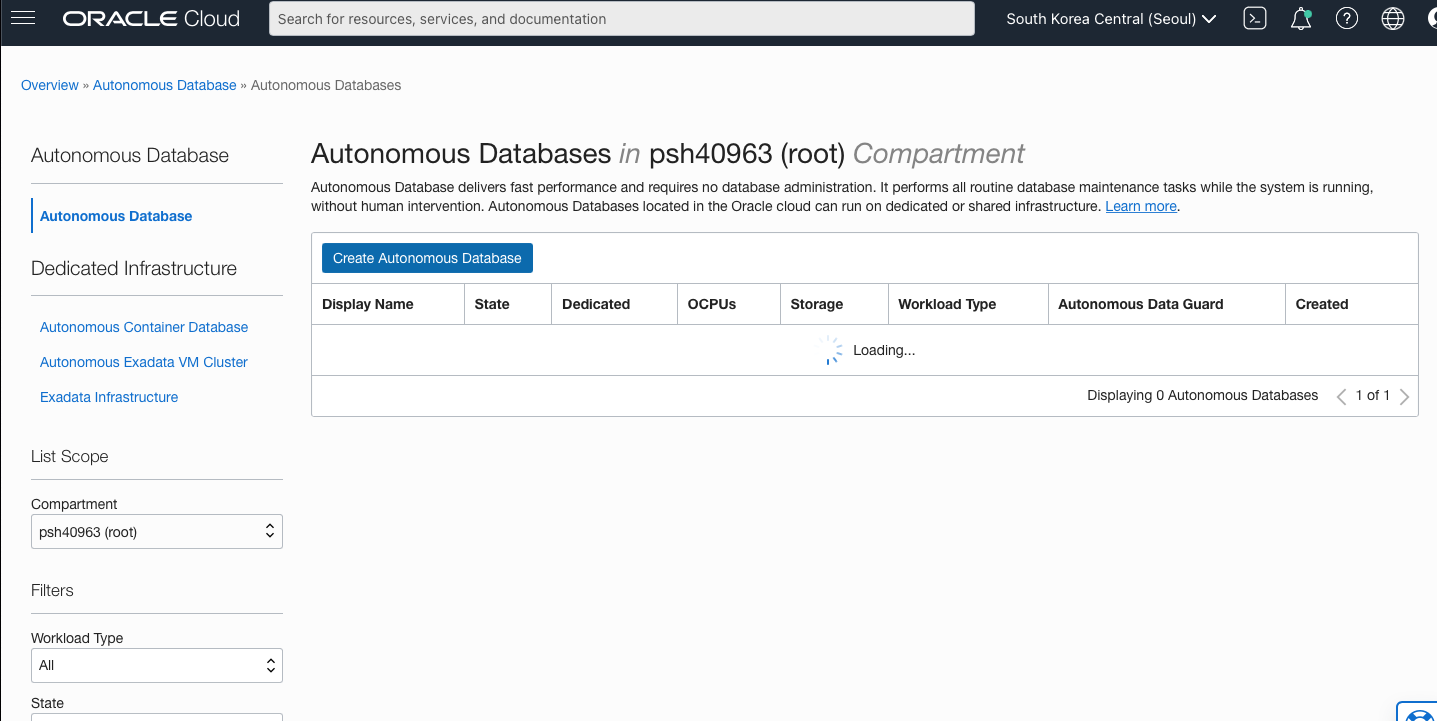Follow the Autonomous Database breadcrumb link
The height and width of the screenshot is (721, 1437).
[x=165, y=85]
